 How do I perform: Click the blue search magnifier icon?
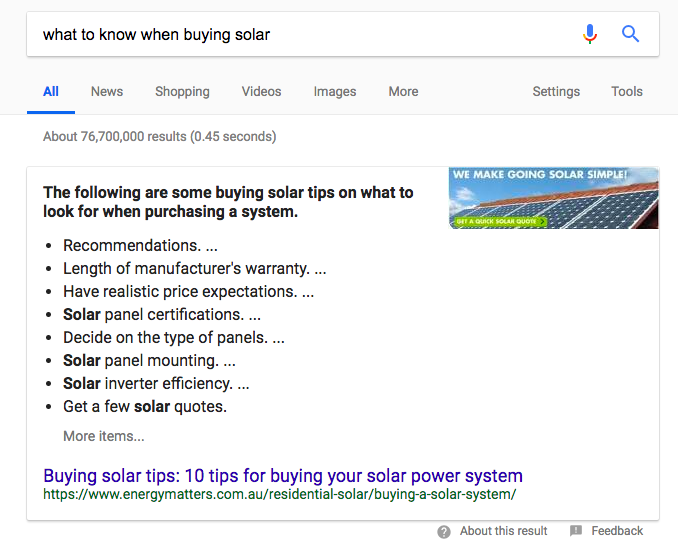[630, 34]
